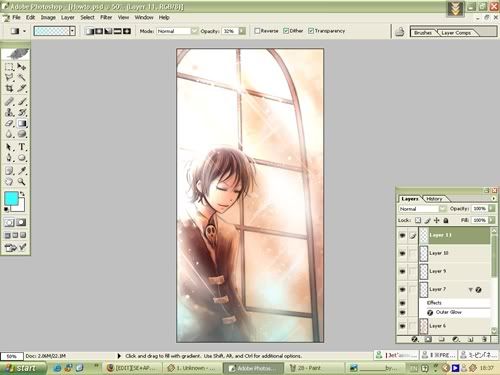Select the Eraser tool

coord(9,123)
